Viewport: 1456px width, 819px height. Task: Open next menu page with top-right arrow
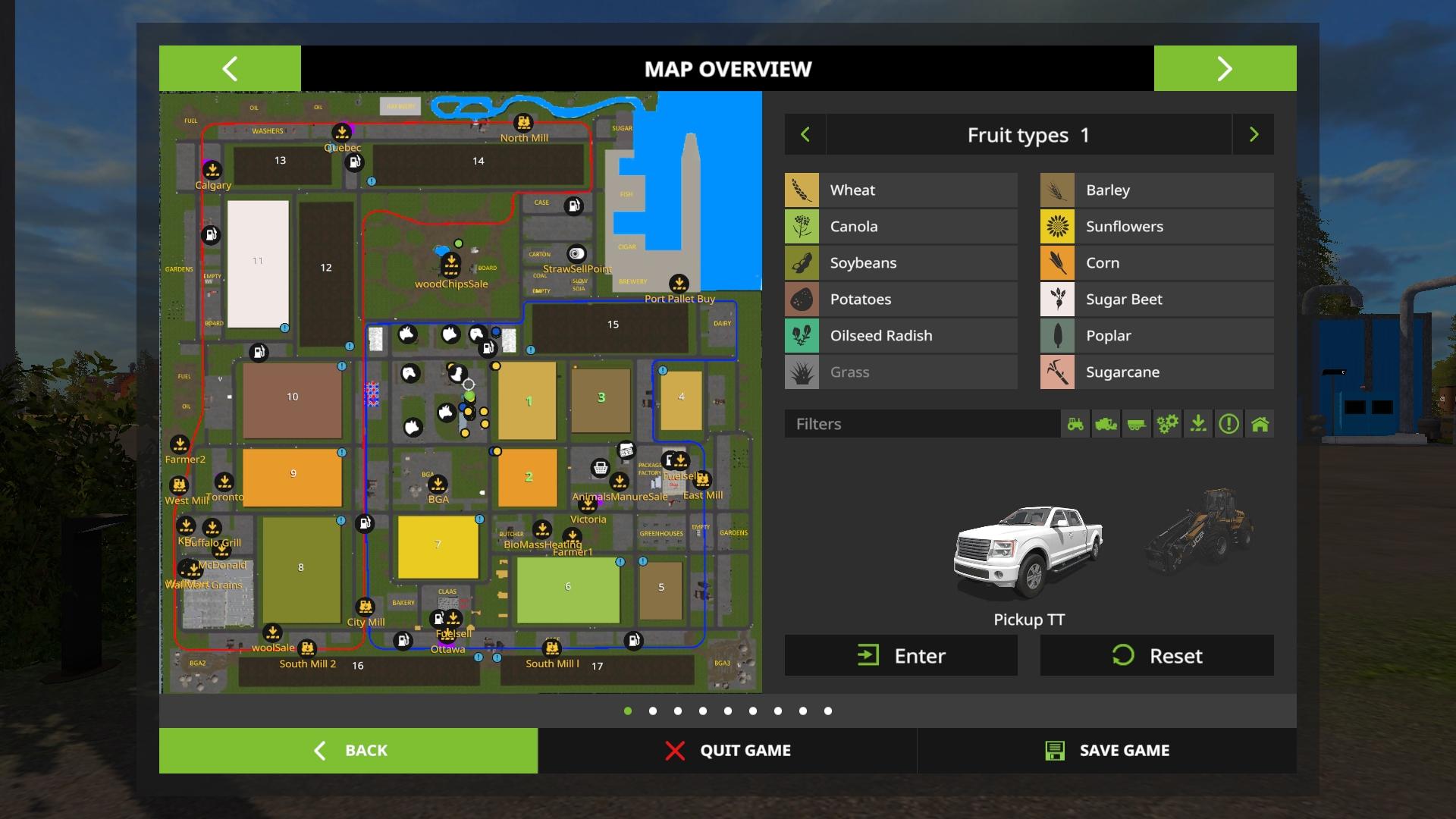click(1225, 69)
